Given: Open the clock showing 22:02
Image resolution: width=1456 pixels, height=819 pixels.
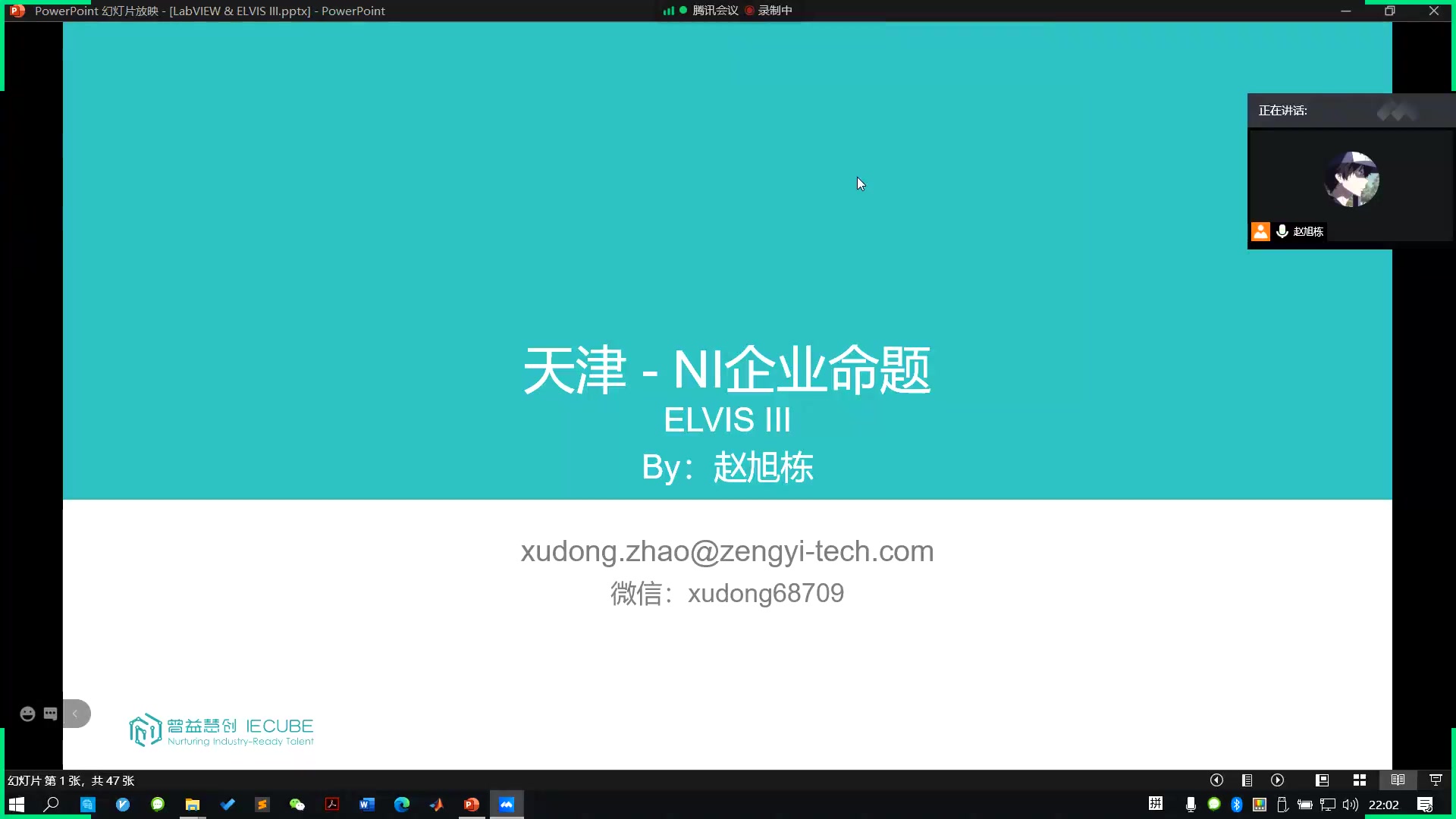Looking at the screenshot, I should click(x=1384, y=805).
